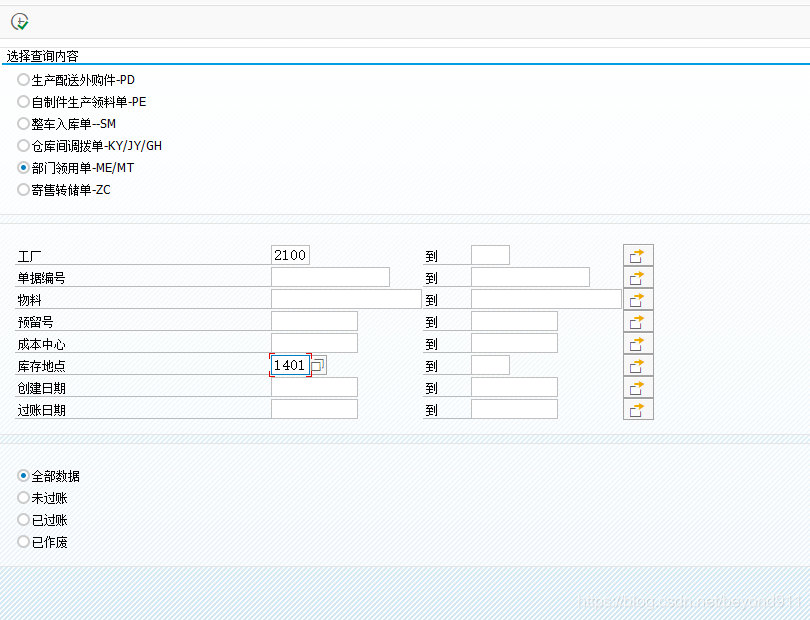Select 部门领用单-ME/MT radio option
Screen dimensions: 810x620
[23, 167]
